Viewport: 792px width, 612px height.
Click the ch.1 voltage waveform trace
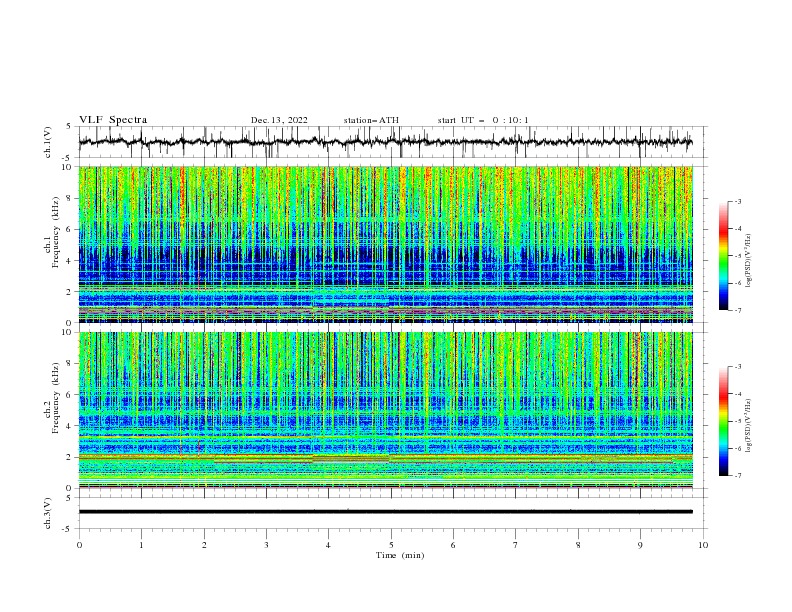click(x=385, y=142)
